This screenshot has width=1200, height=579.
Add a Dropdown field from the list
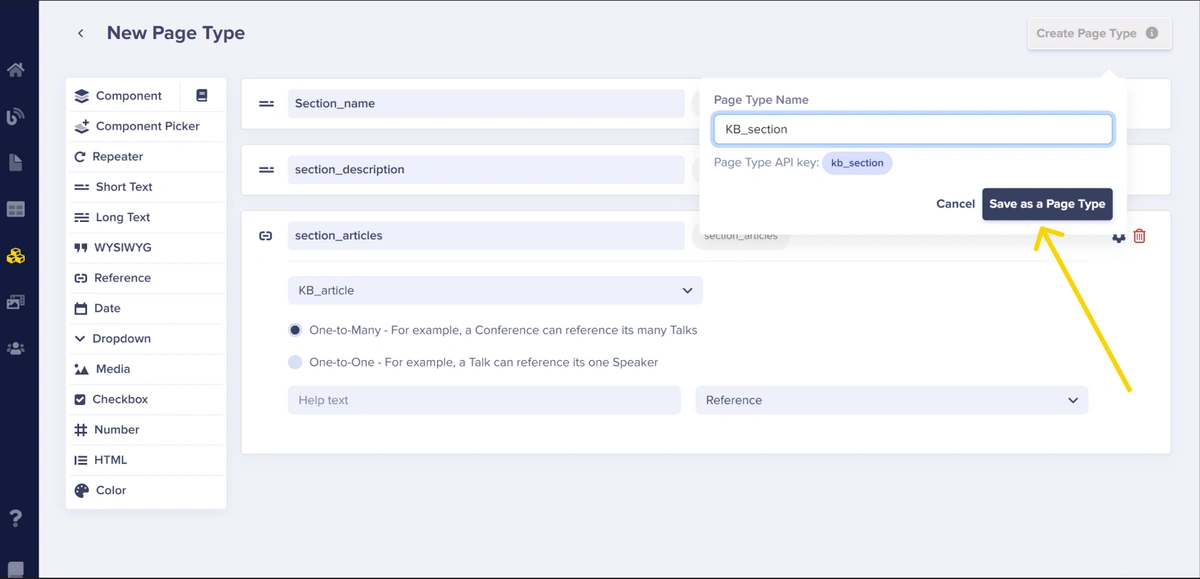[121, 339]
